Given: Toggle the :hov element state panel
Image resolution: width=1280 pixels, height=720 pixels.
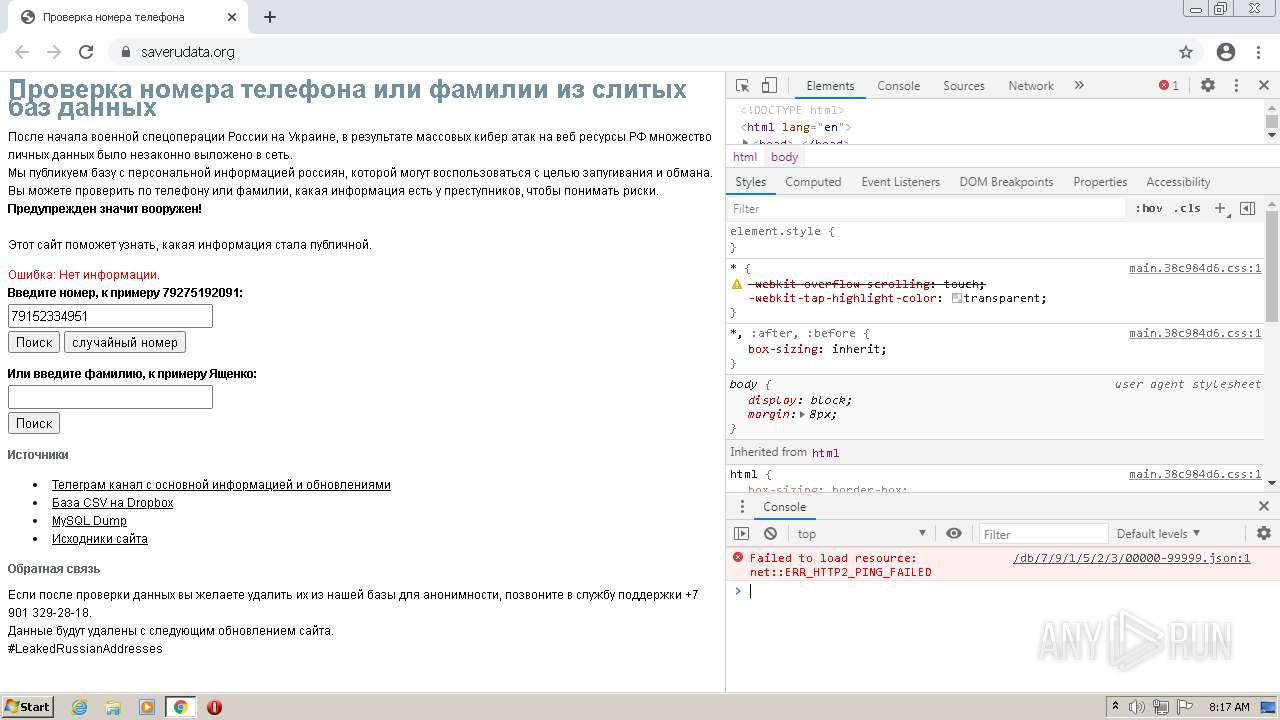Looking at the screenshot, I should click(1149, 208).
